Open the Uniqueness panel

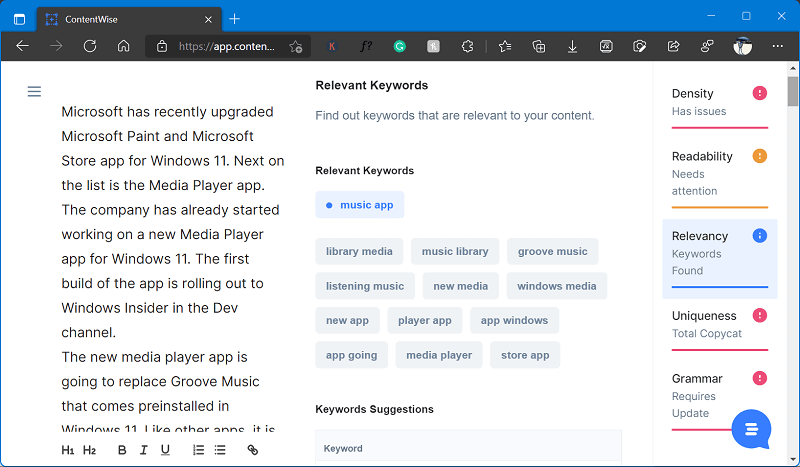719,329
